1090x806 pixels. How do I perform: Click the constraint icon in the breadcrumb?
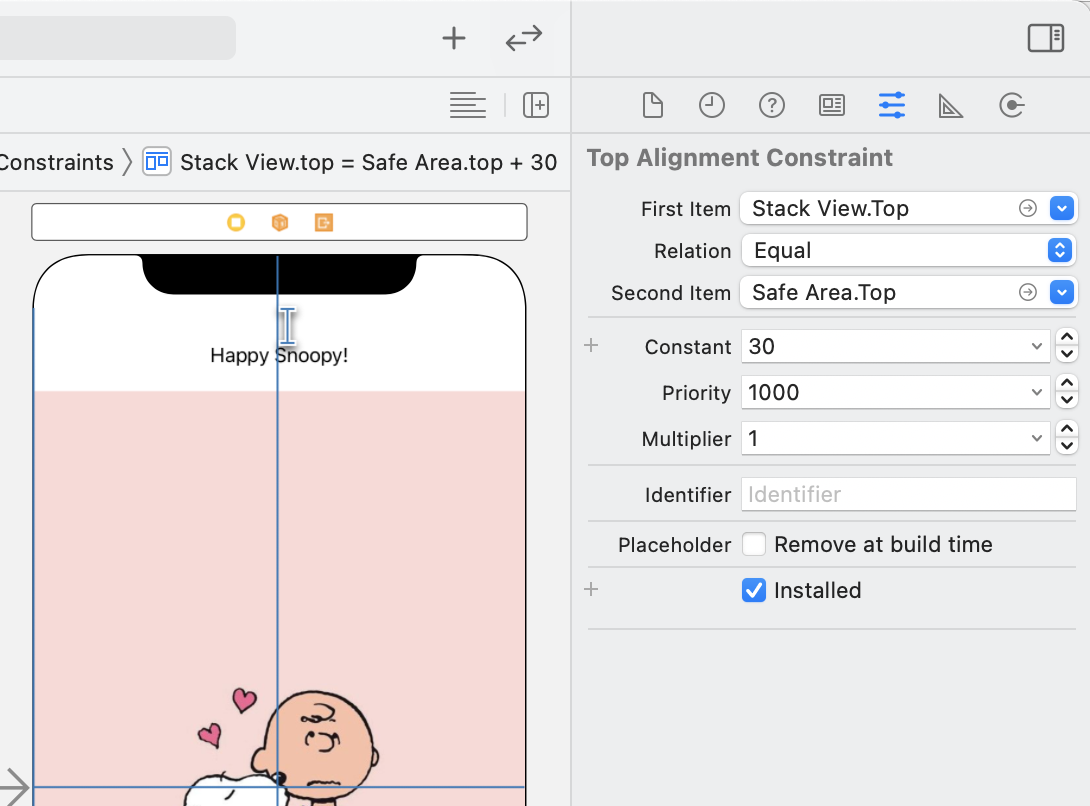[x=157, y=162]
